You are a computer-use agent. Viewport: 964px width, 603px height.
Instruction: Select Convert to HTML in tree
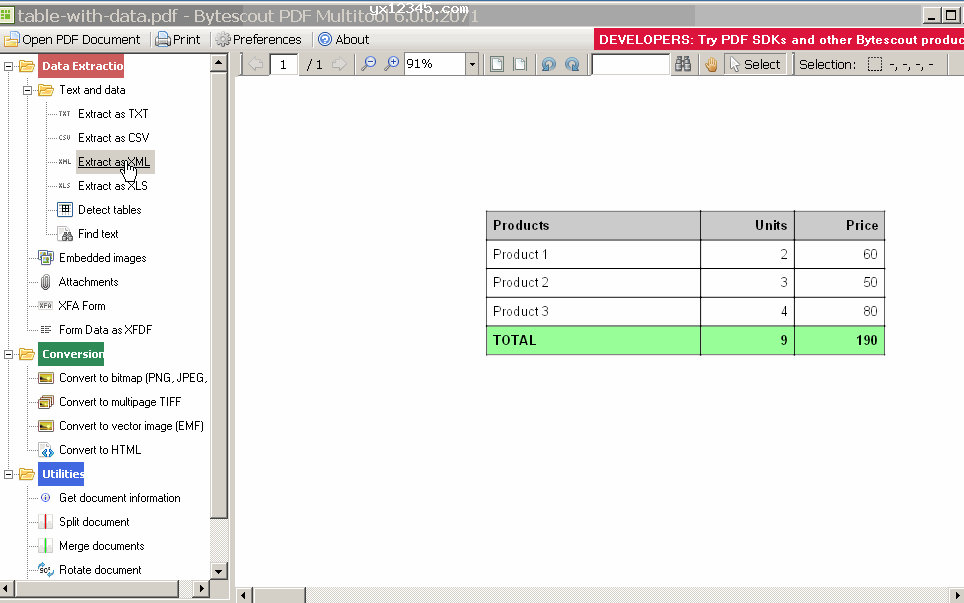(99, 450)
